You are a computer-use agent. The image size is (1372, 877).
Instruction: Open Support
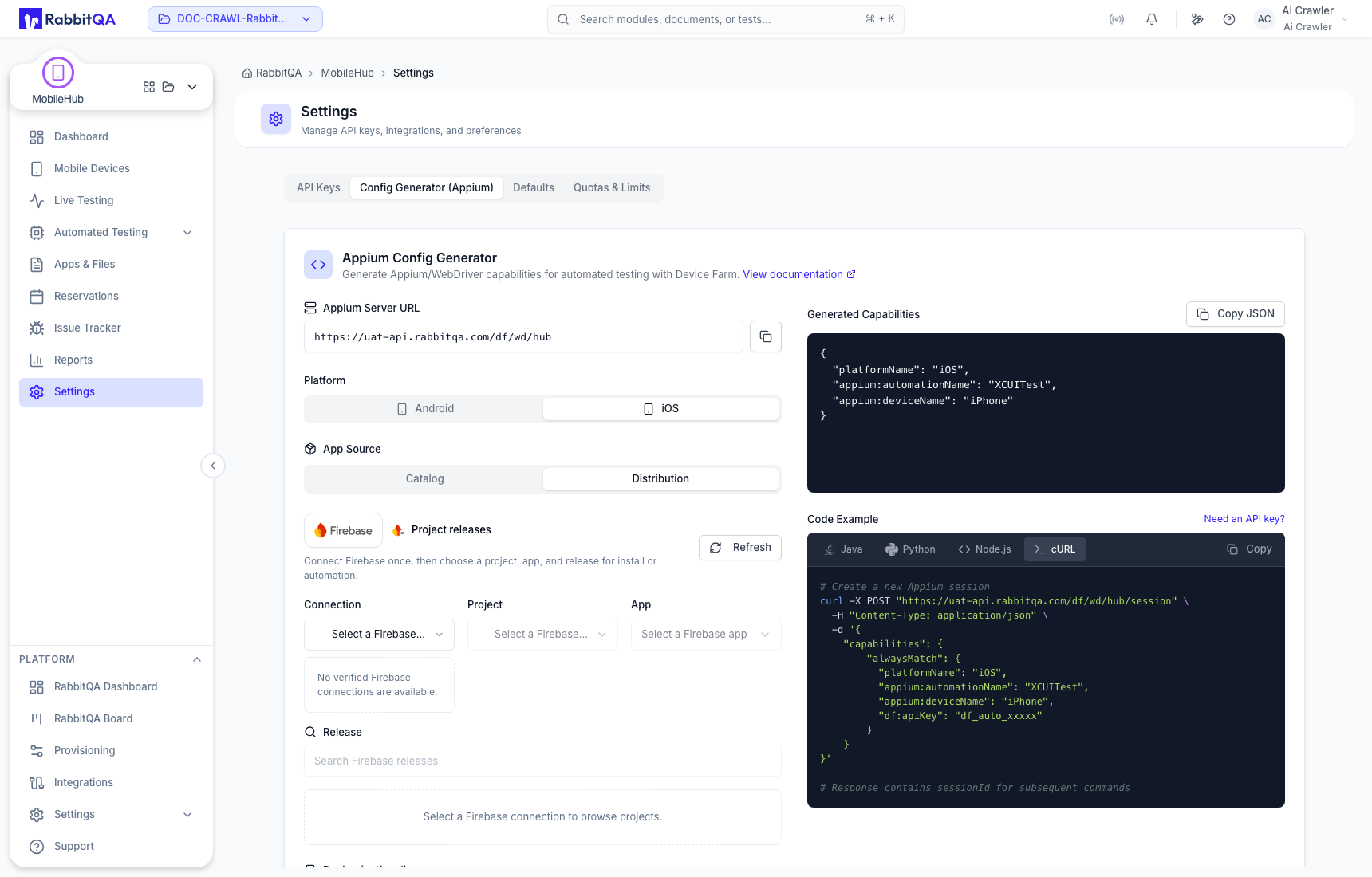point(111,846)
